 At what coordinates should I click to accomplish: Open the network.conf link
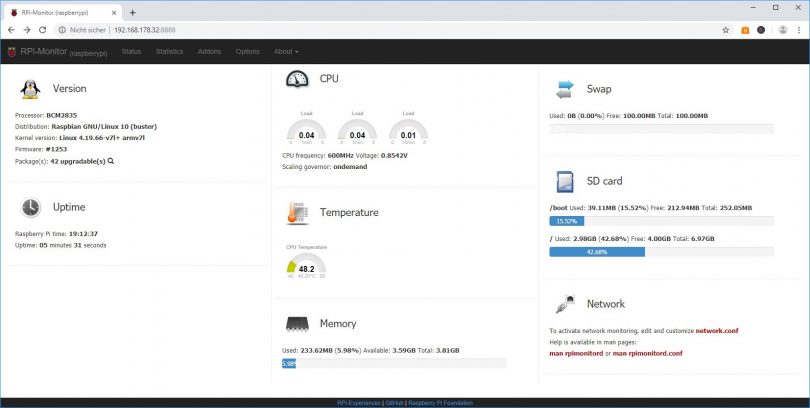tap(716, 331)
